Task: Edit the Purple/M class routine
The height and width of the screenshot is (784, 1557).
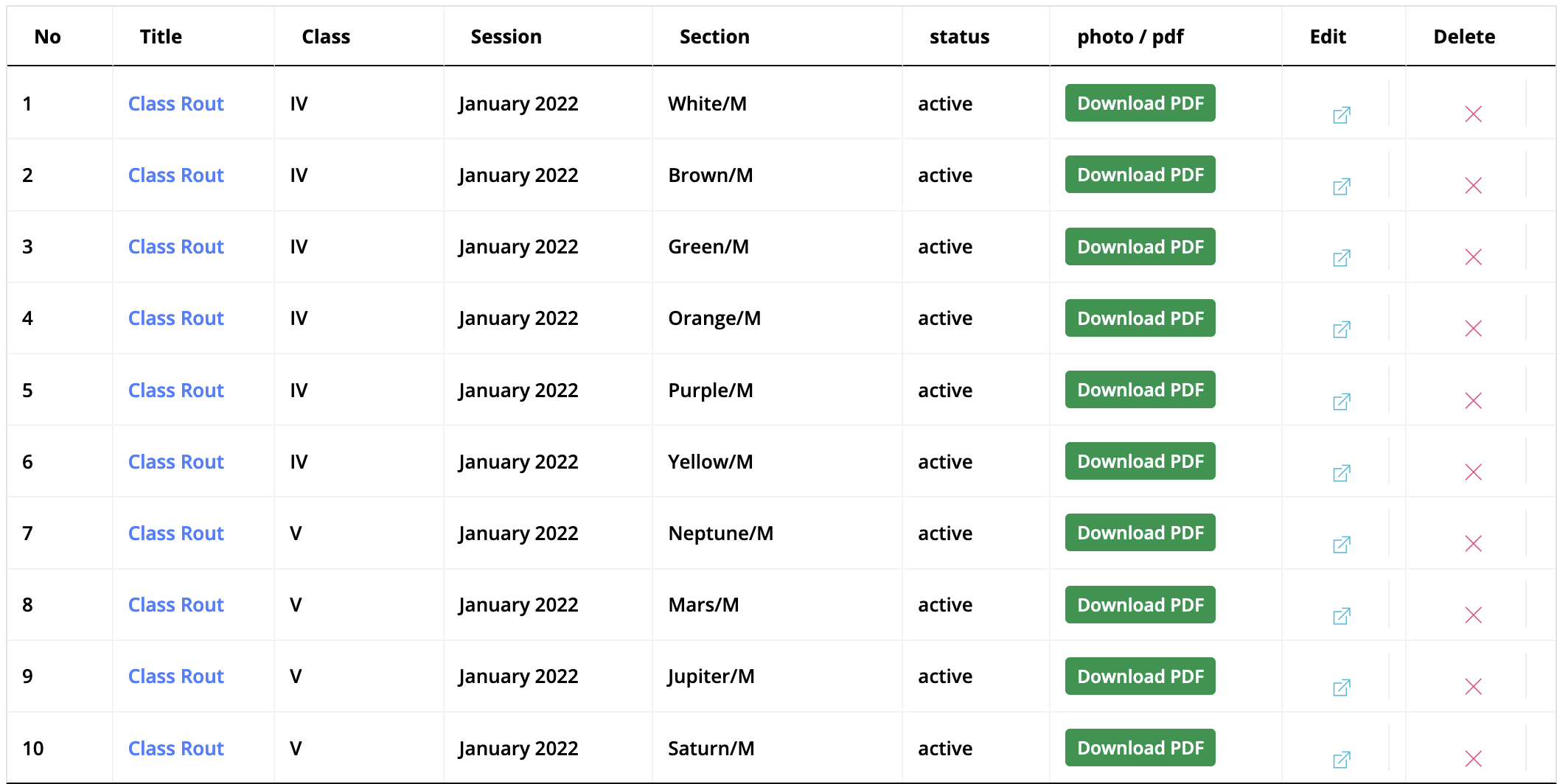Action: pos(1341,402)
